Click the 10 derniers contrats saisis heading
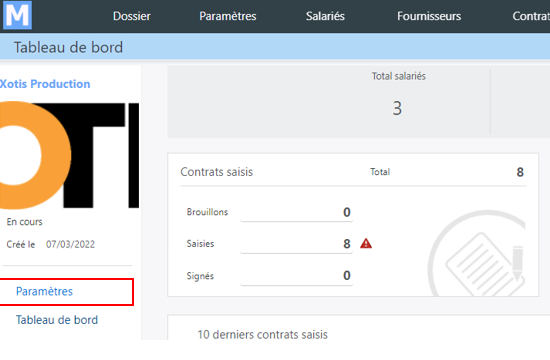 point(262,334)
